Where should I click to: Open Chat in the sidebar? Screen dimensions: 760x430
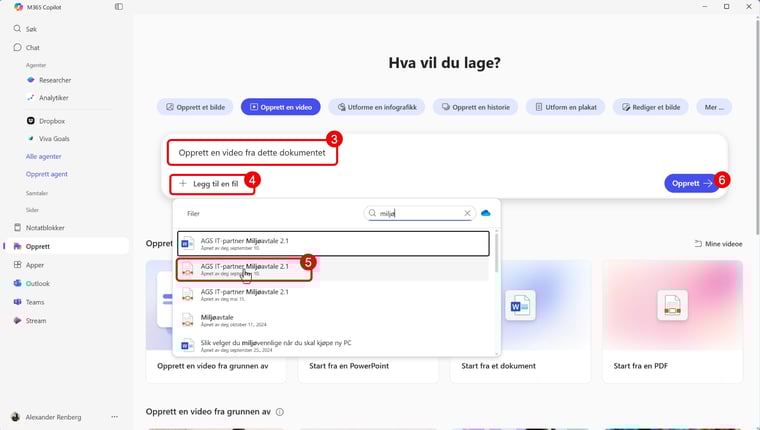pos(27,48)
